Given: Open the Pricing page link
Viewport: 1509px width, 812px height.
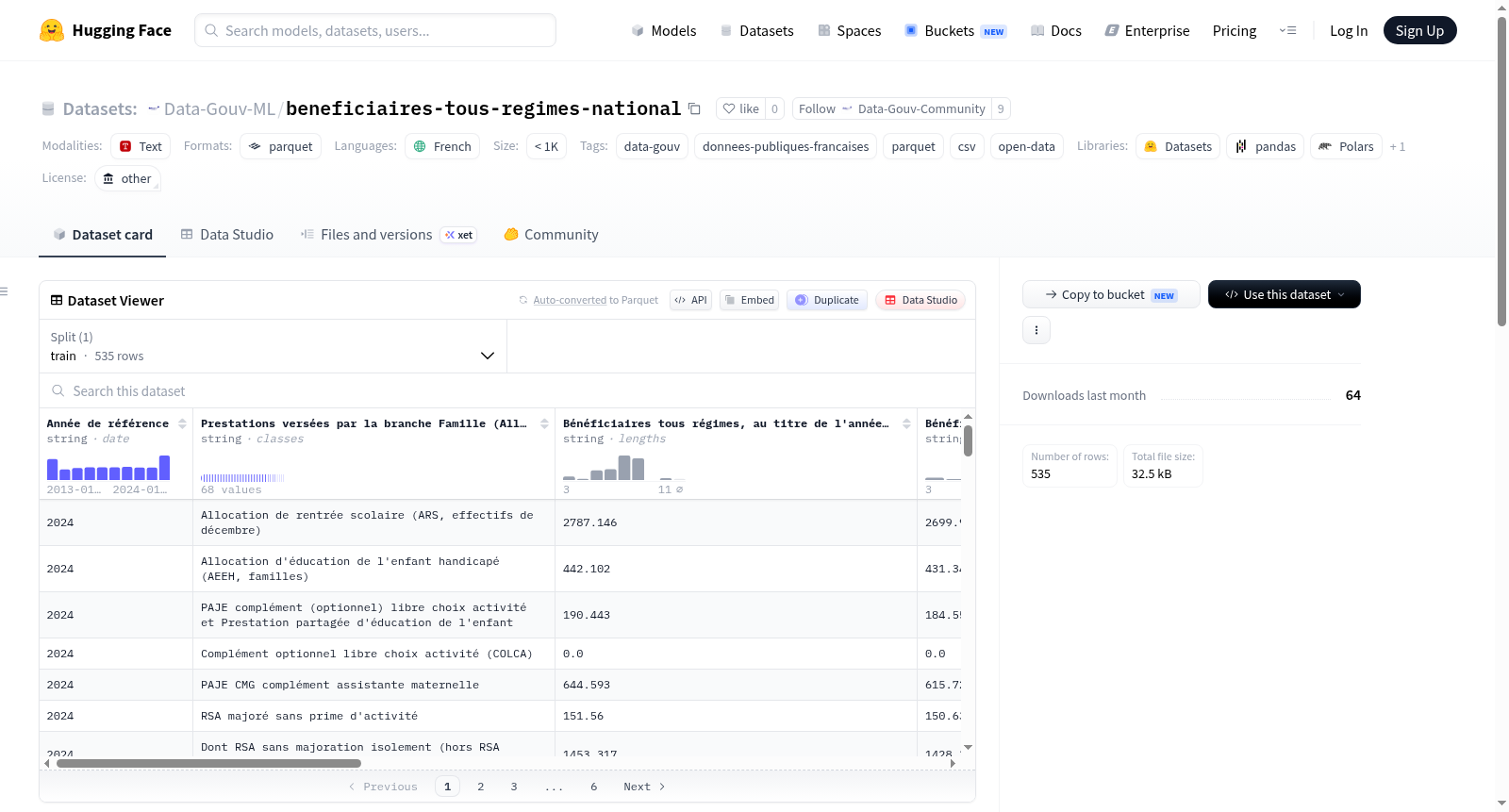Looking at the screenshot, I should [x=1234, y=30].
